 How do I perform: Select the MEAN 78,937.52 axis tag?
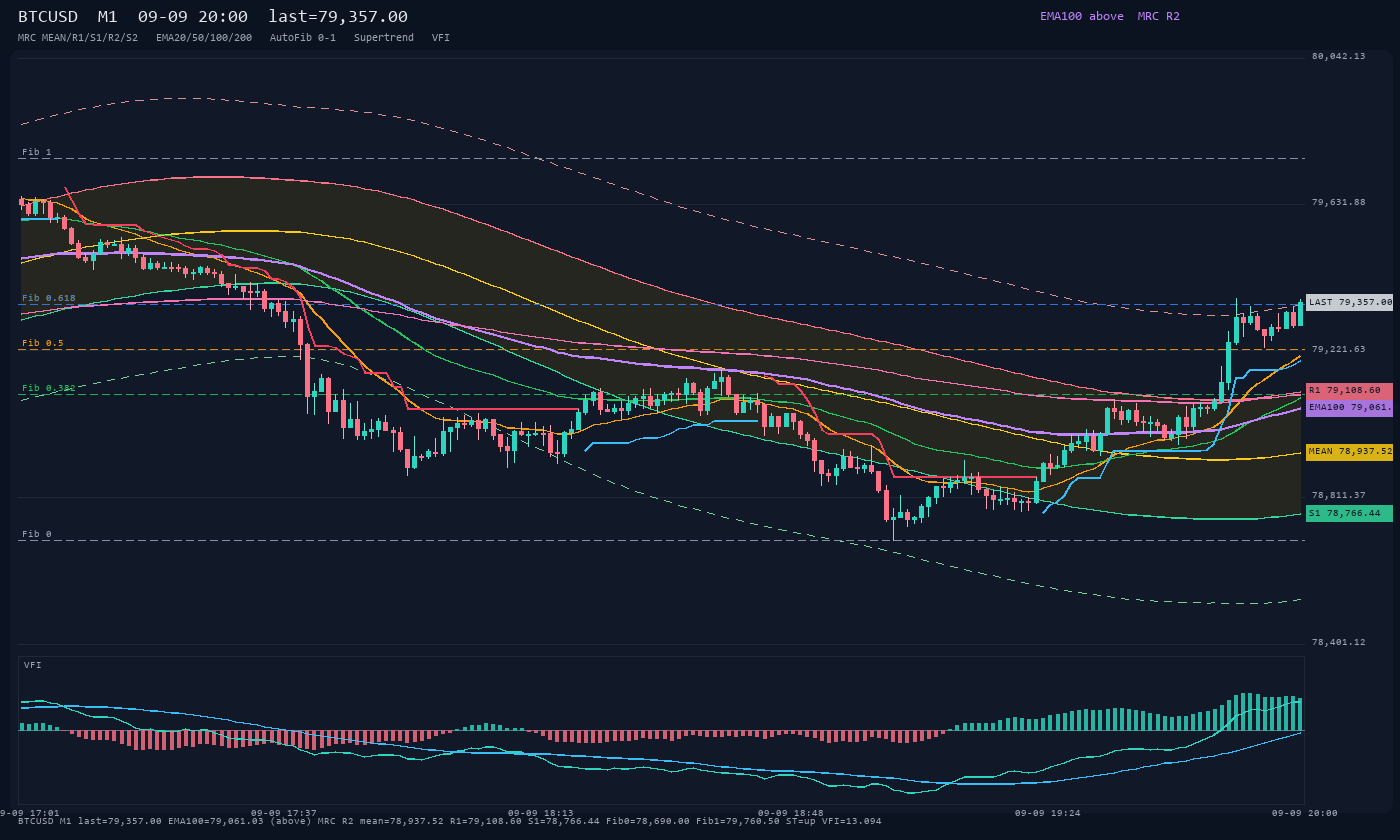click(1349, 452)
